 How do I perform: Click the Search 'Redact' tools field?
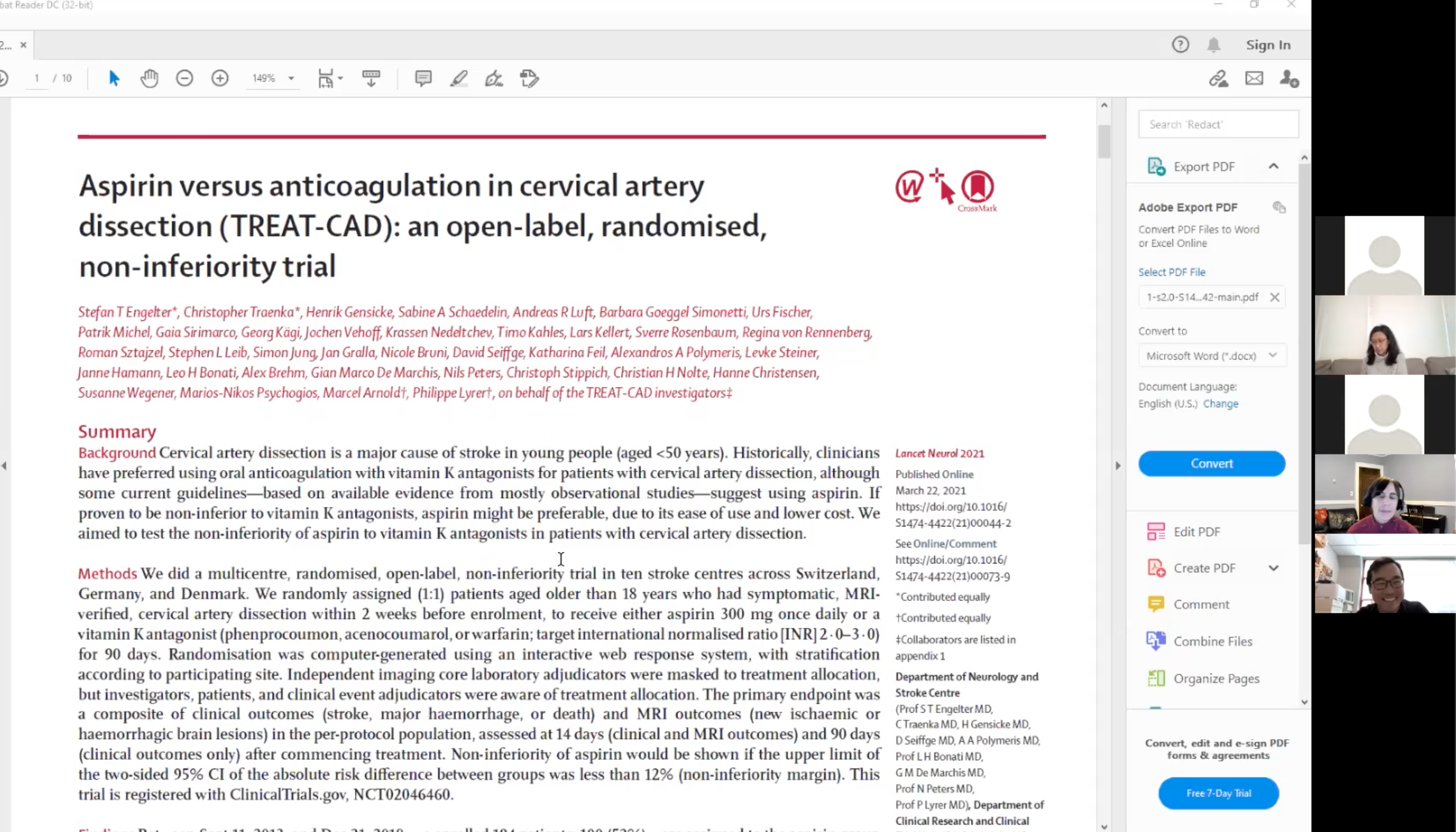(x=1218, y=124)
